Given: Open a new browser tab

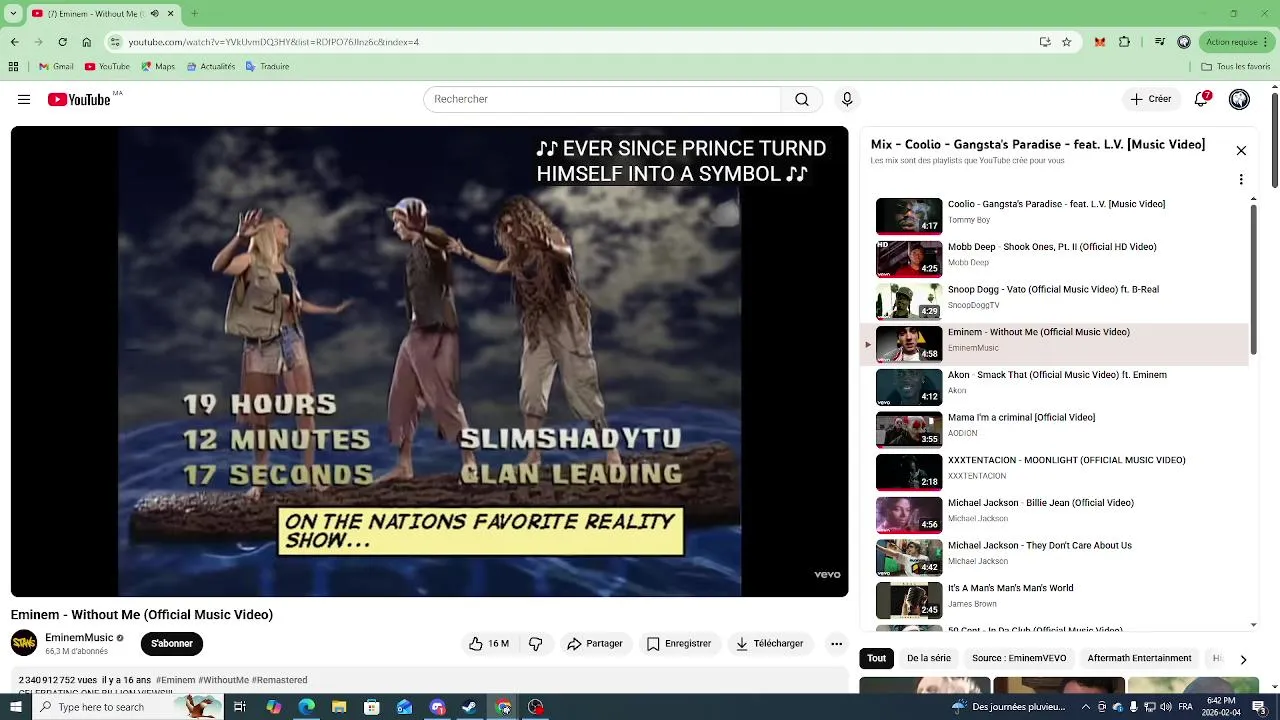Looking at the screenshot, I should pyautogui.click(x=194, y=14).
